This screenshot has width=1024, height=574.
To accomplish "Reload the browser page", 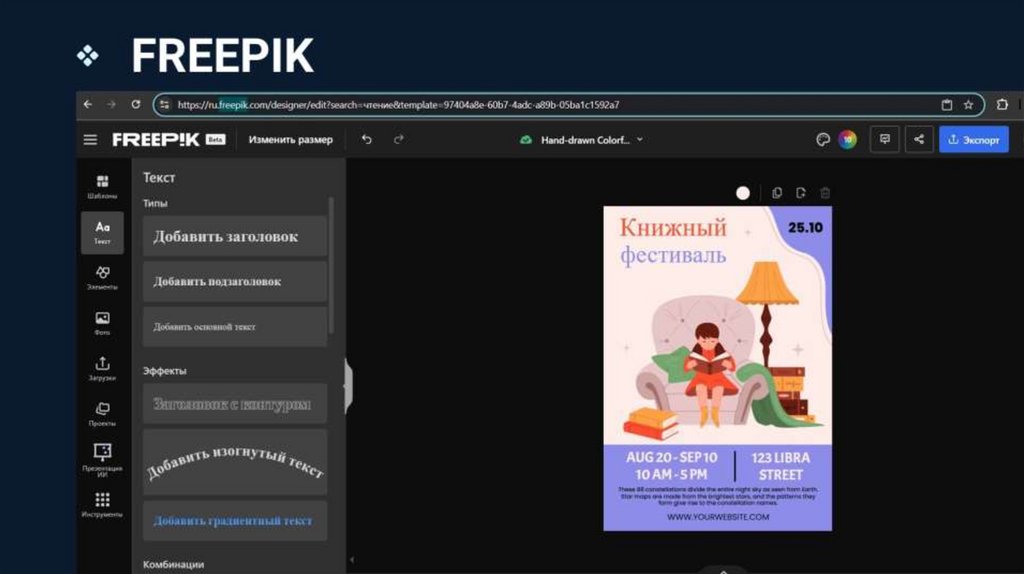I will click(x=135, y=104).
